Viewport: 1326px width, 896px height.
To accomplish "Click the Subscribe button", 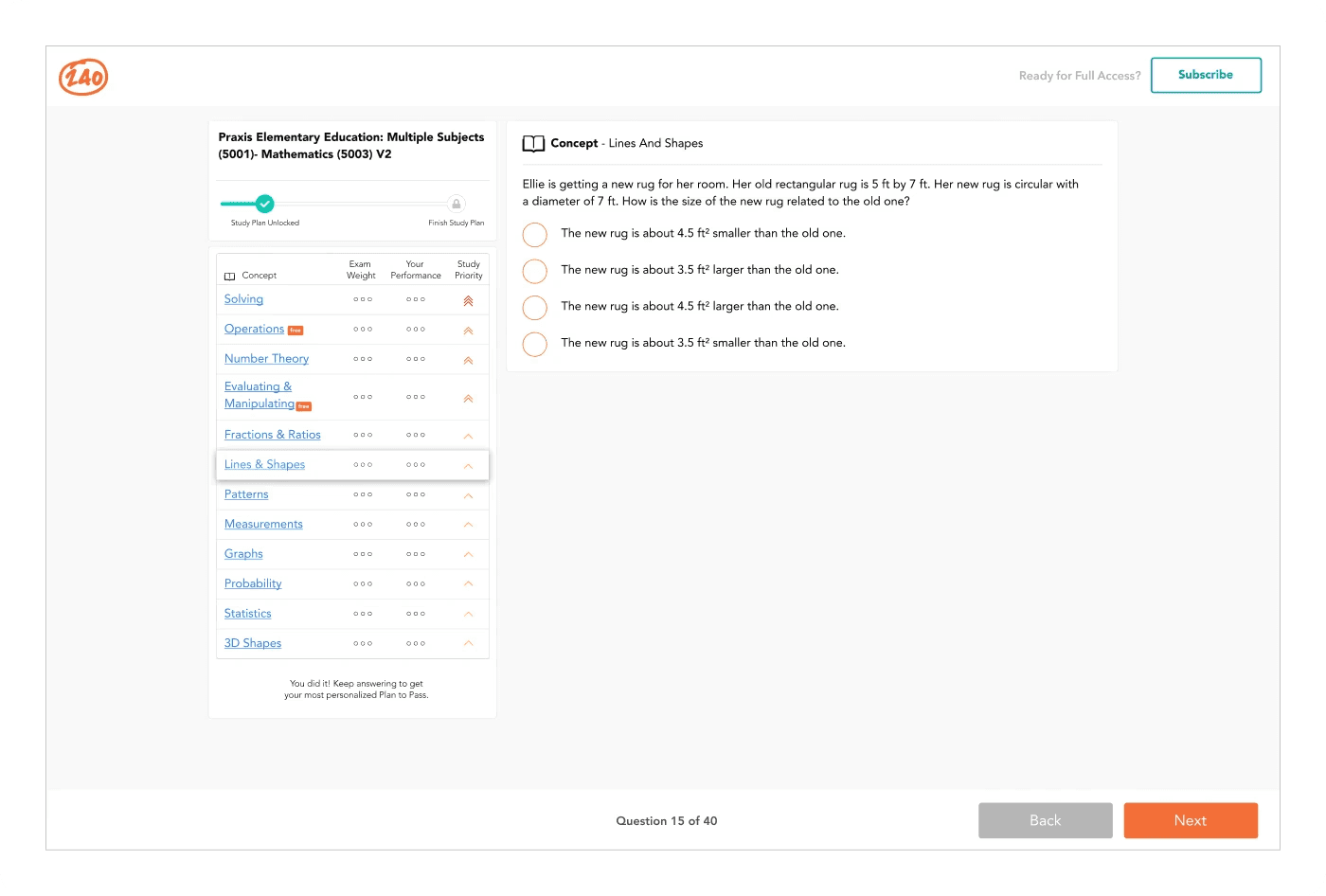I will click(1206, 75).
